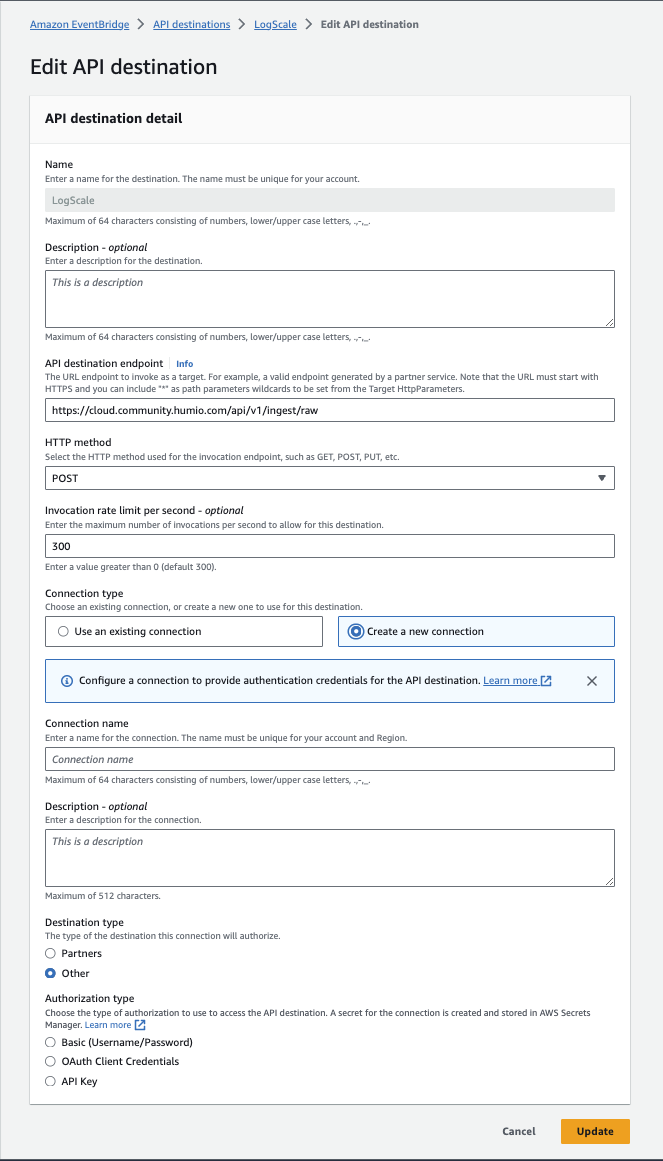Select Use an existing connection option

64,632
